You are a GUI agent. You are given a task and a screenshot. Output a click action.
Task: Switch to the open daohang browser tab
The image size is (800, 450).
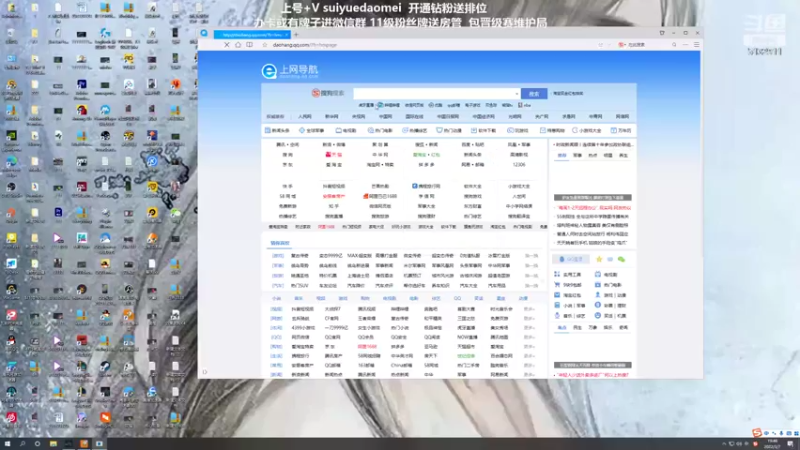[252, 35]
